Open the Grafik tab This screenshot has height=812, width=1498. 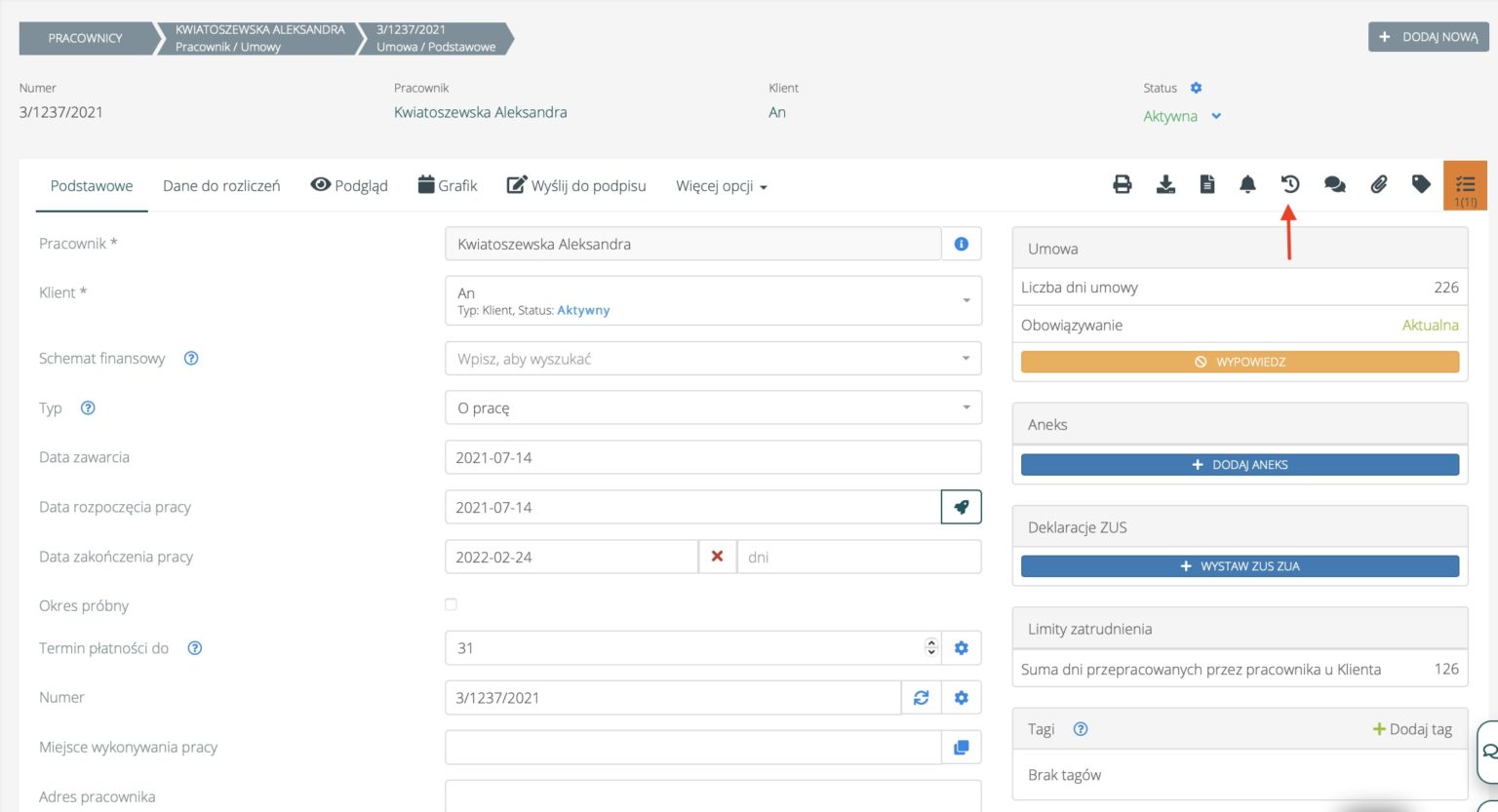pos(448,186)
